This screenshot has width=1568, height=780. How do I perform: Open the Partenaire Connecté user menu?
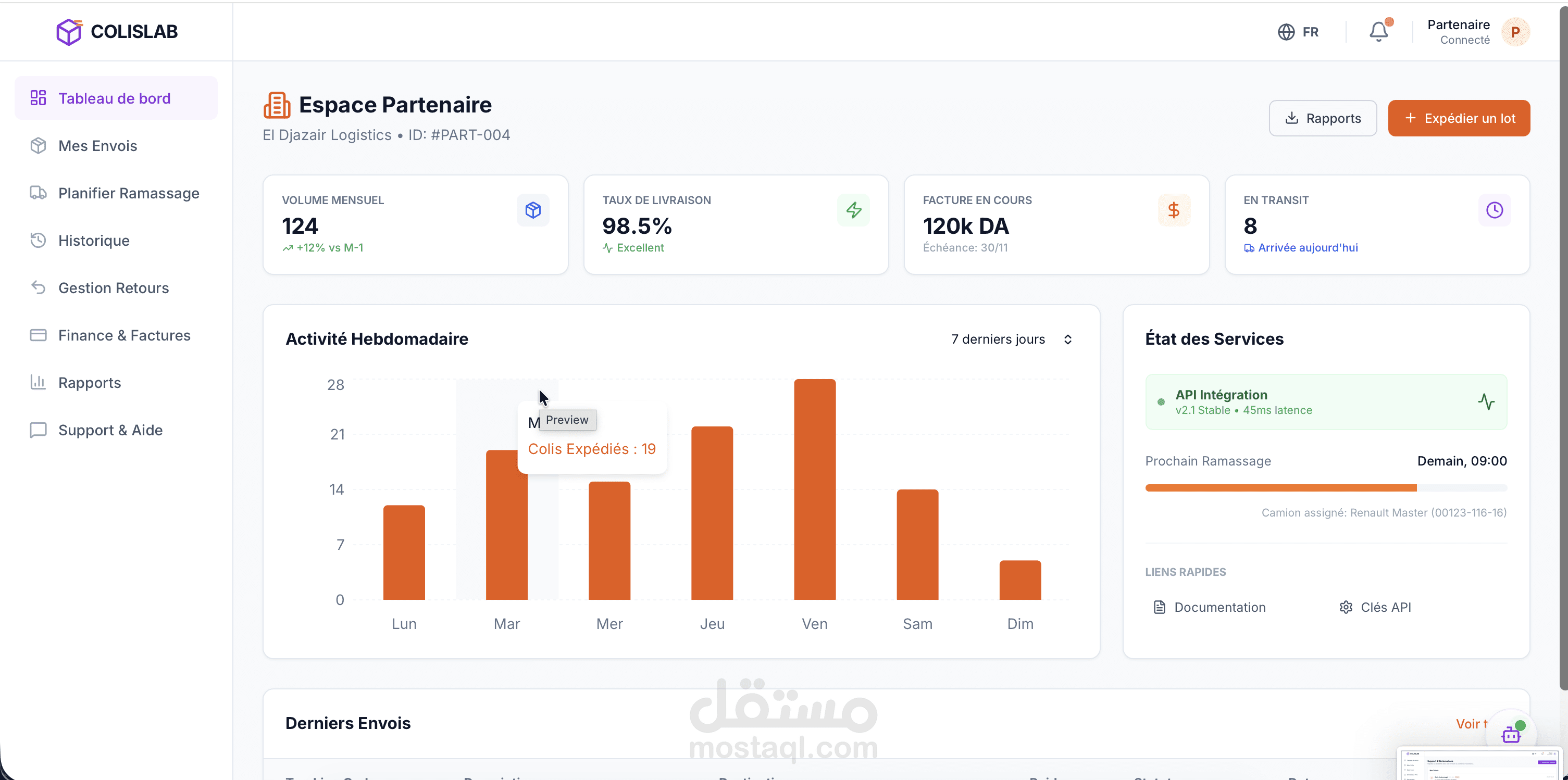(1459, 32)
